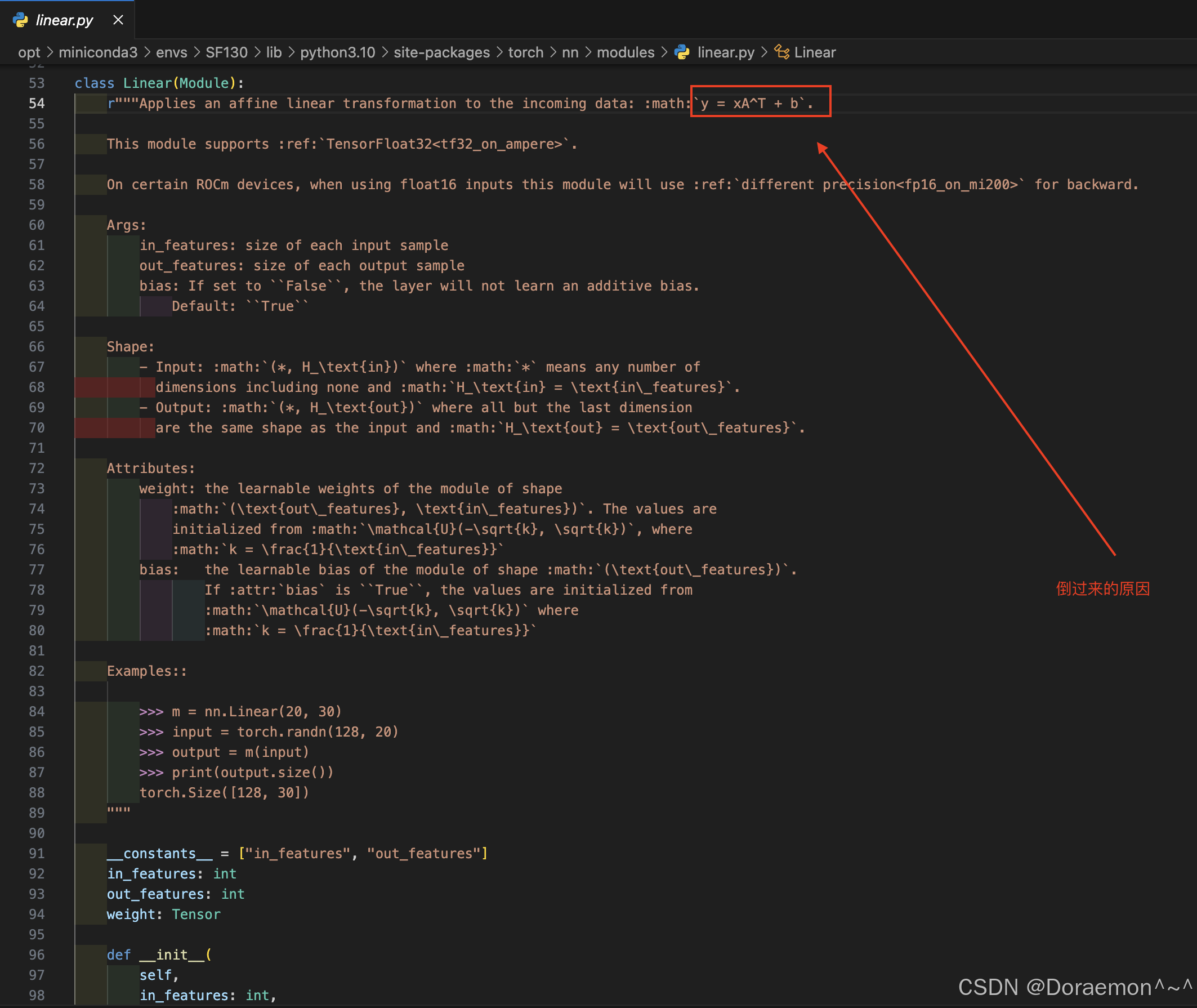
Task: Click the Linear class symbol icon in the breadcrumb
Action: click(x=781, y=52)
